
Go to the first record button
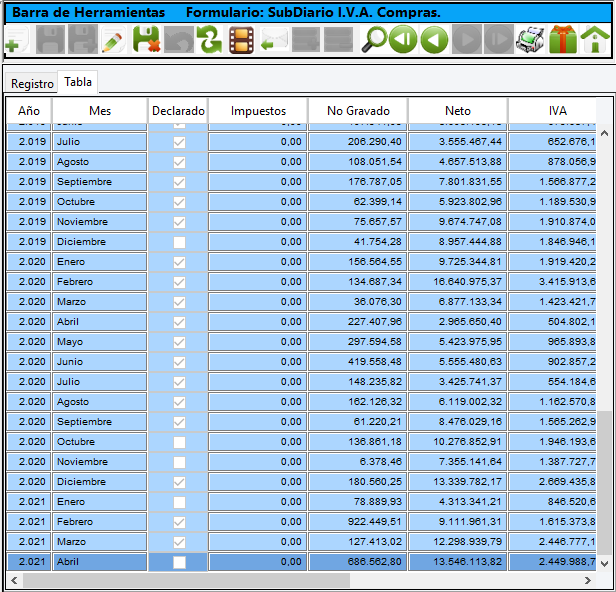coord(403,41)
